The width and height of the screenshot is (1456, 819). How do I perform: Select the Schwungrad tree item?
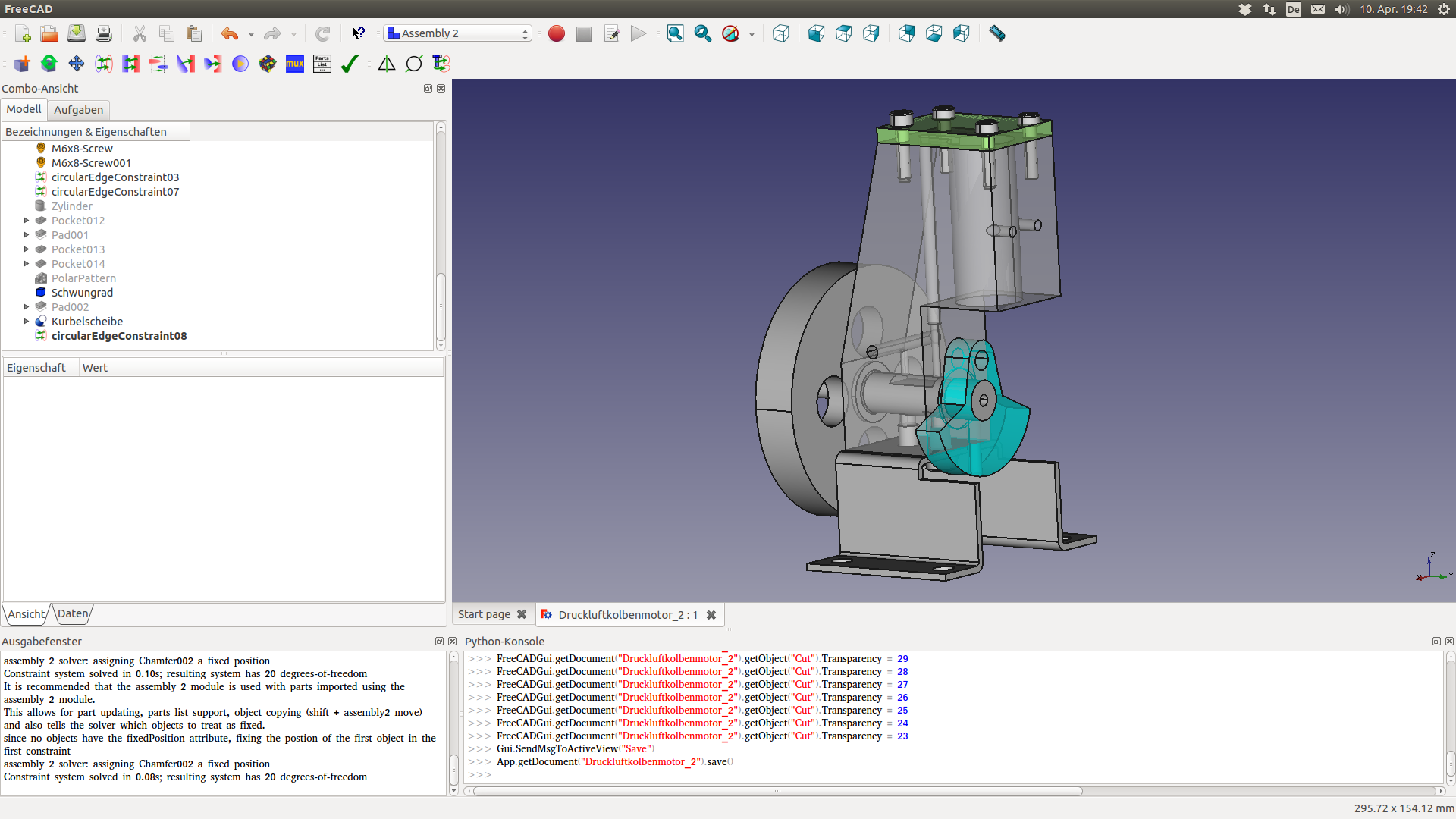pos(82,293)
